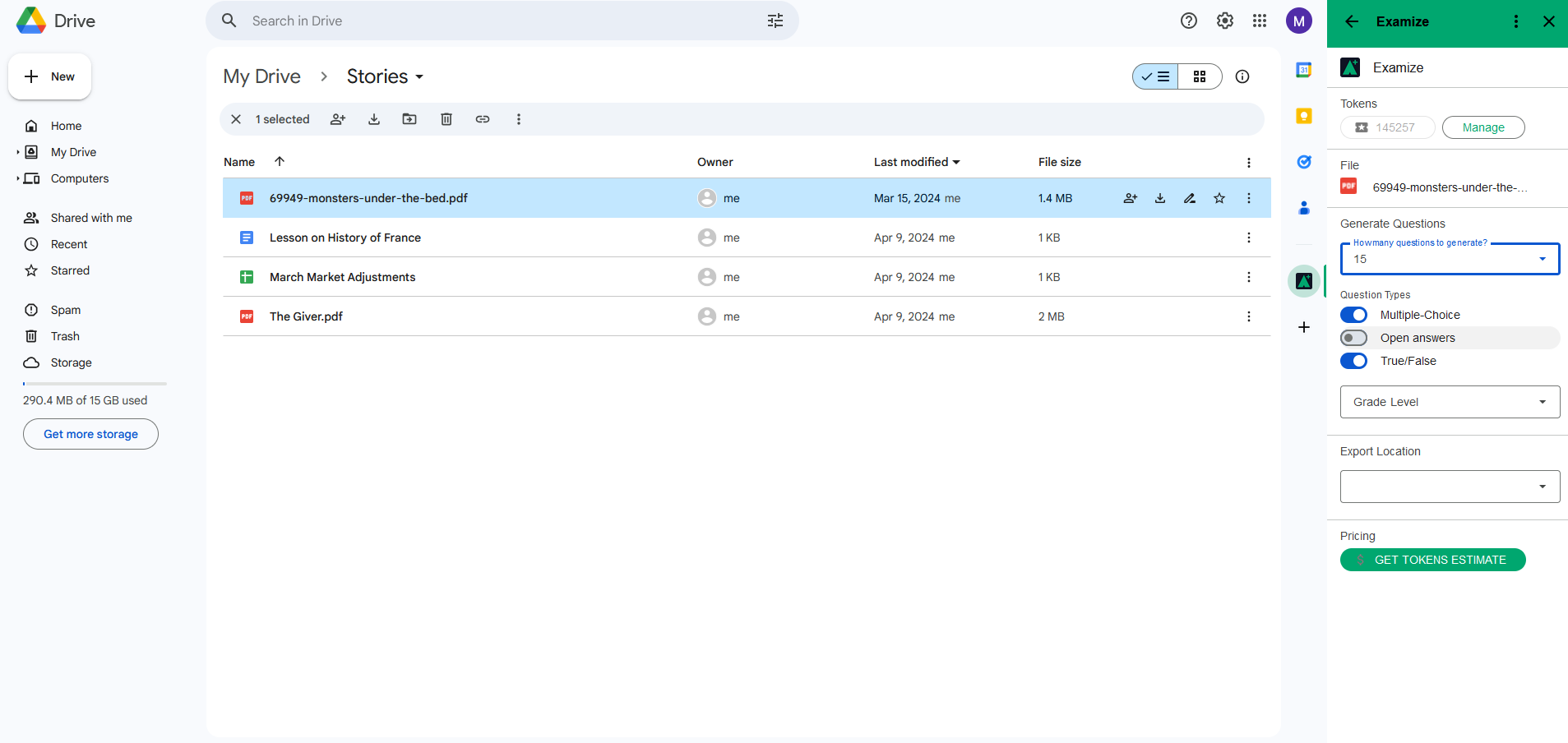
Task: Click the Manage tokens button
Action: point(1483,127)
